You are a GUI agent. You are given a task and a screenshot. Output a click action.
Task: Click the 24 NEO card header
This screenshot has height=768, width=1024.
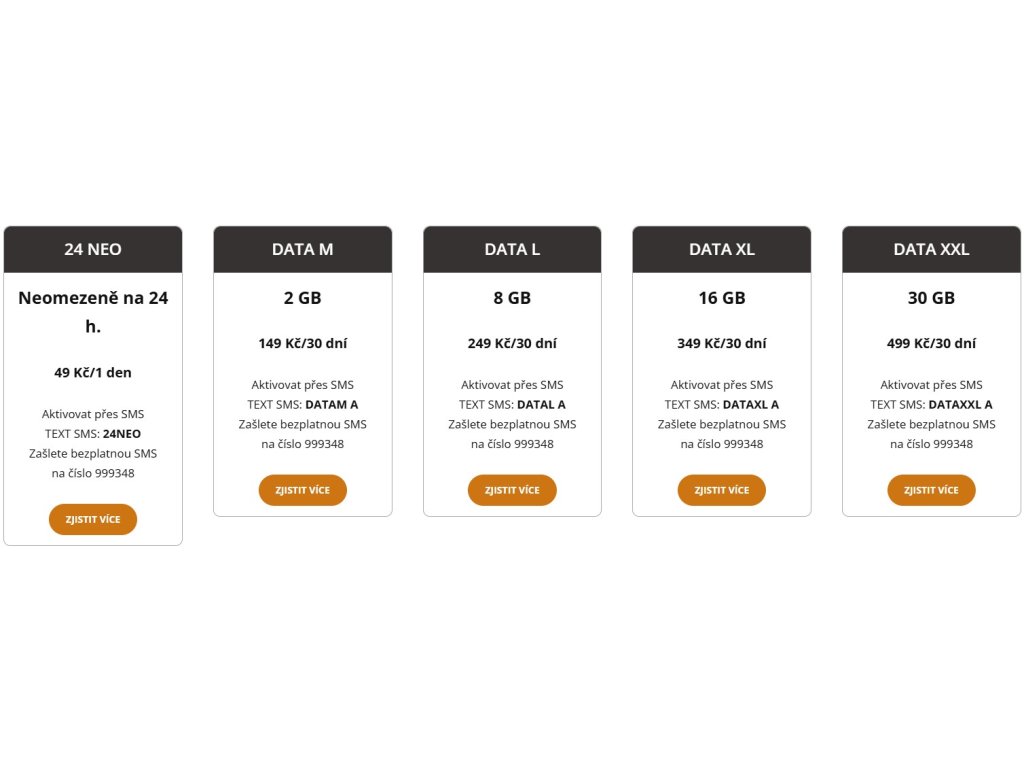click(93, 249)
